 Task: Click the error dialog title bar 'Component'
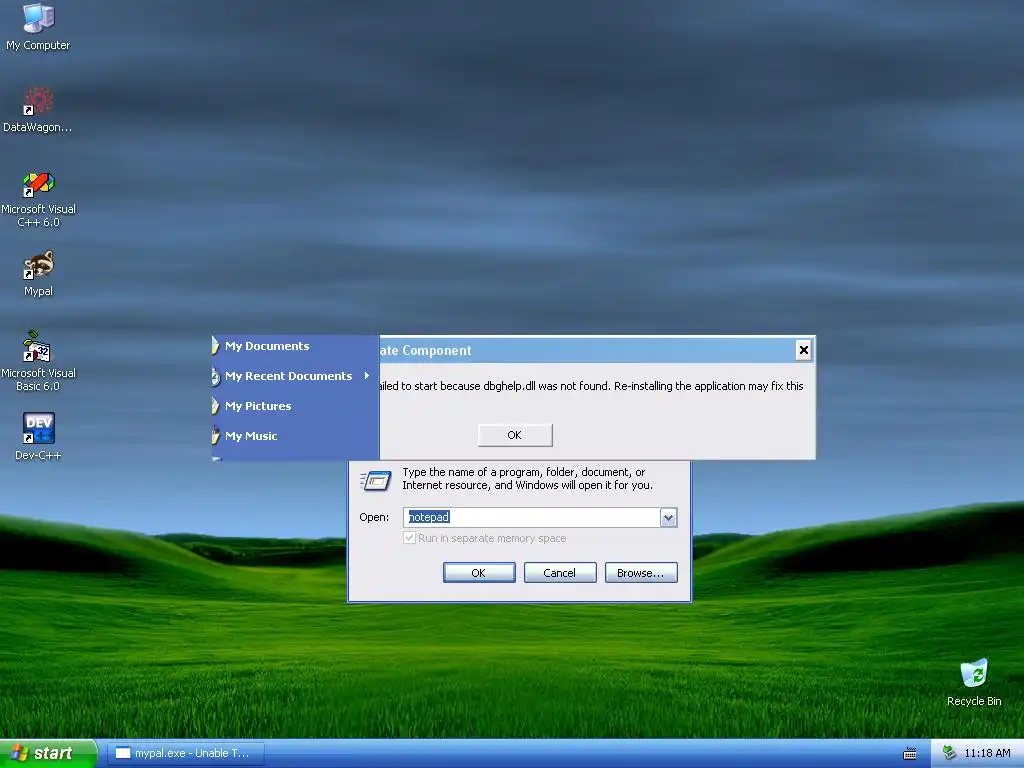pos(586,350)
